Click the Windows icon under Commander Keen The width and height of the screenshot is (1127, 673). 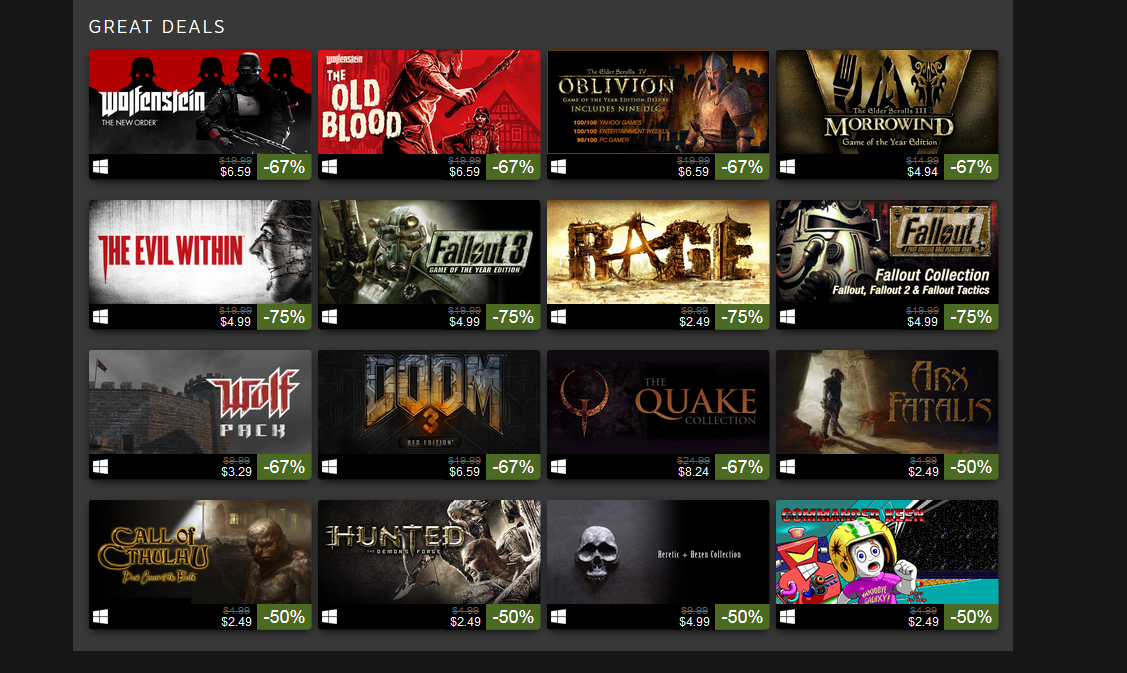point(788,617)
